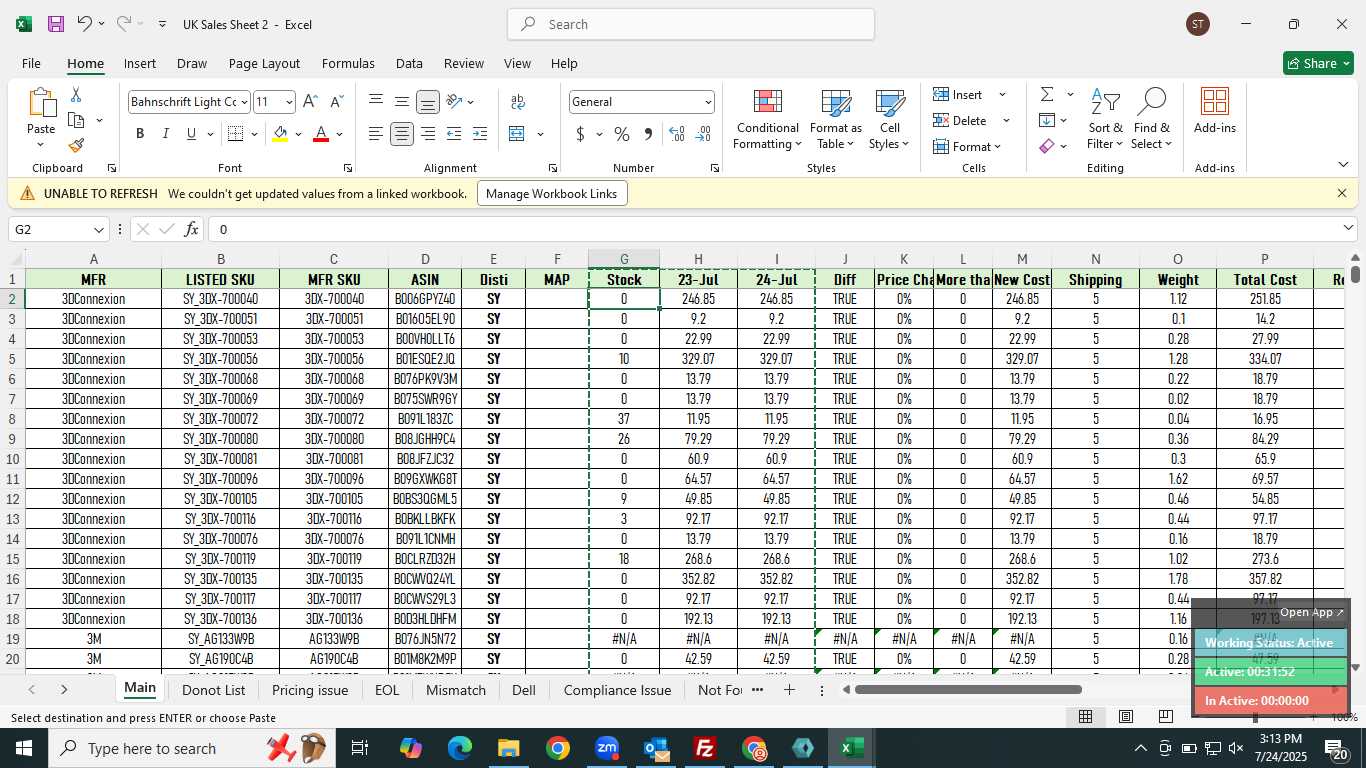The image size is (1366, 768).
Task: Open the Delete cells dropdown arrow
Action: (x=1006, y=121)
